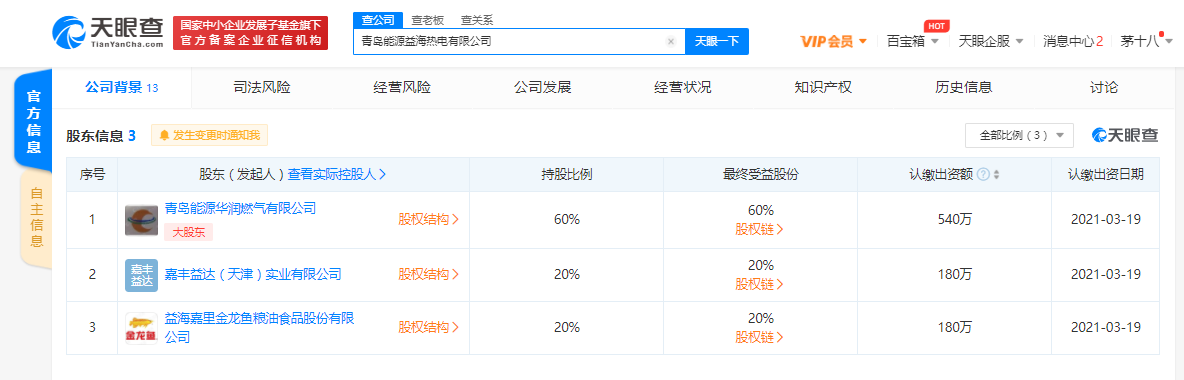Clear the search box with the X icon
Screen dimensions: 1184x380
pos(671,42)
